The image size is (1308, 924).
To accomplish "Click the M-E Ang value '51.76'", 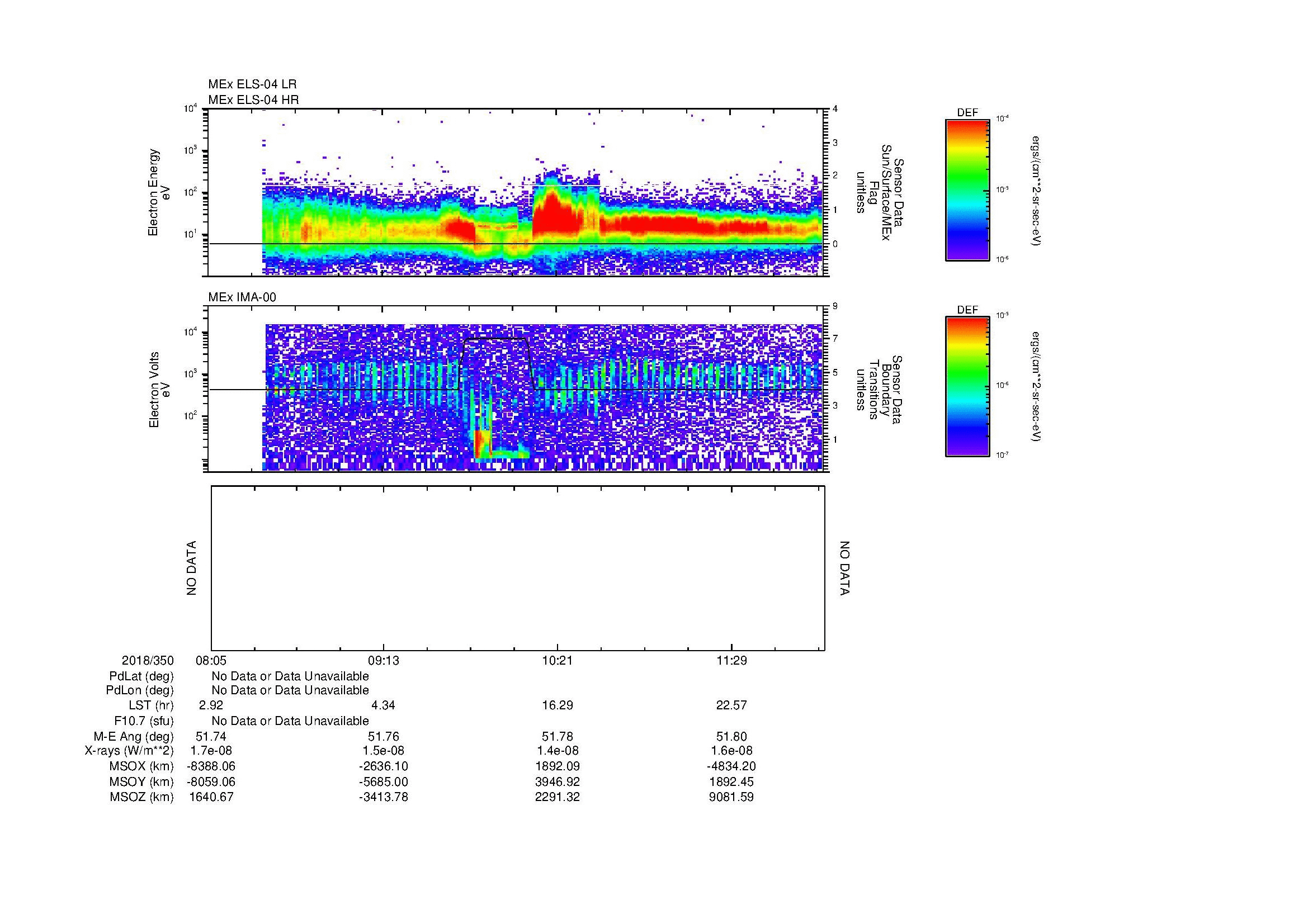I will (384, 737).
